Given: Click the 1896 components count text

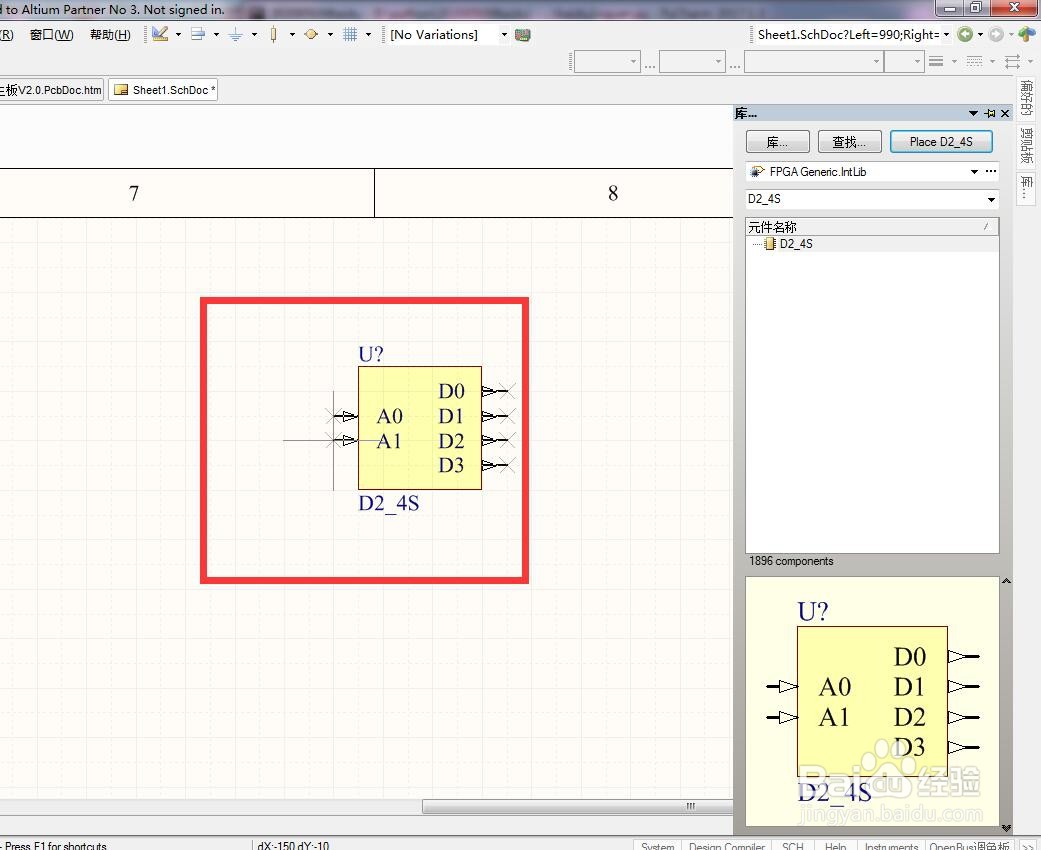Looking at the screenshot, I should [x=791, y=561].
